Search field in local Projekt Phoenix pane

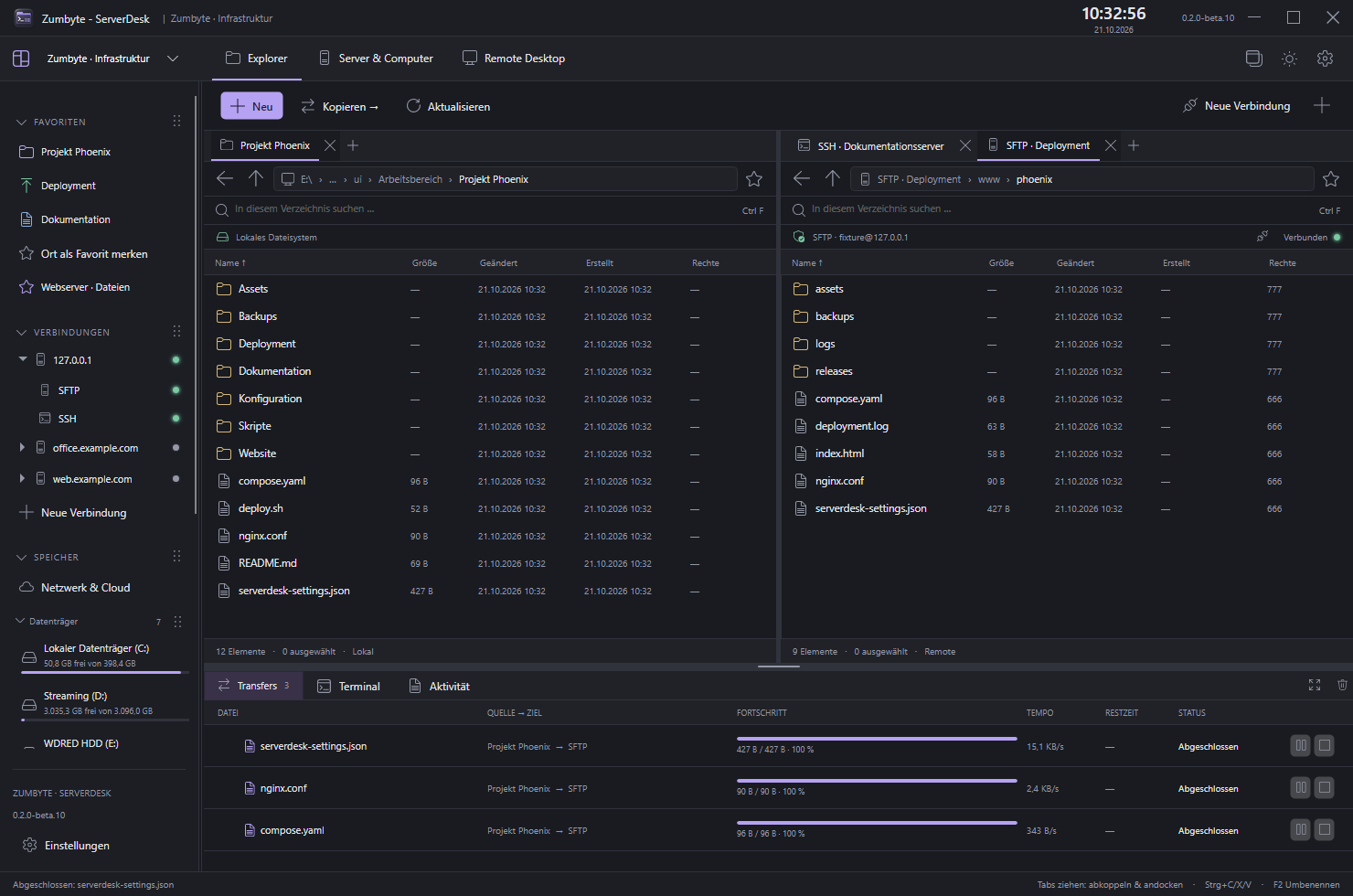click(x=489, y=209)
